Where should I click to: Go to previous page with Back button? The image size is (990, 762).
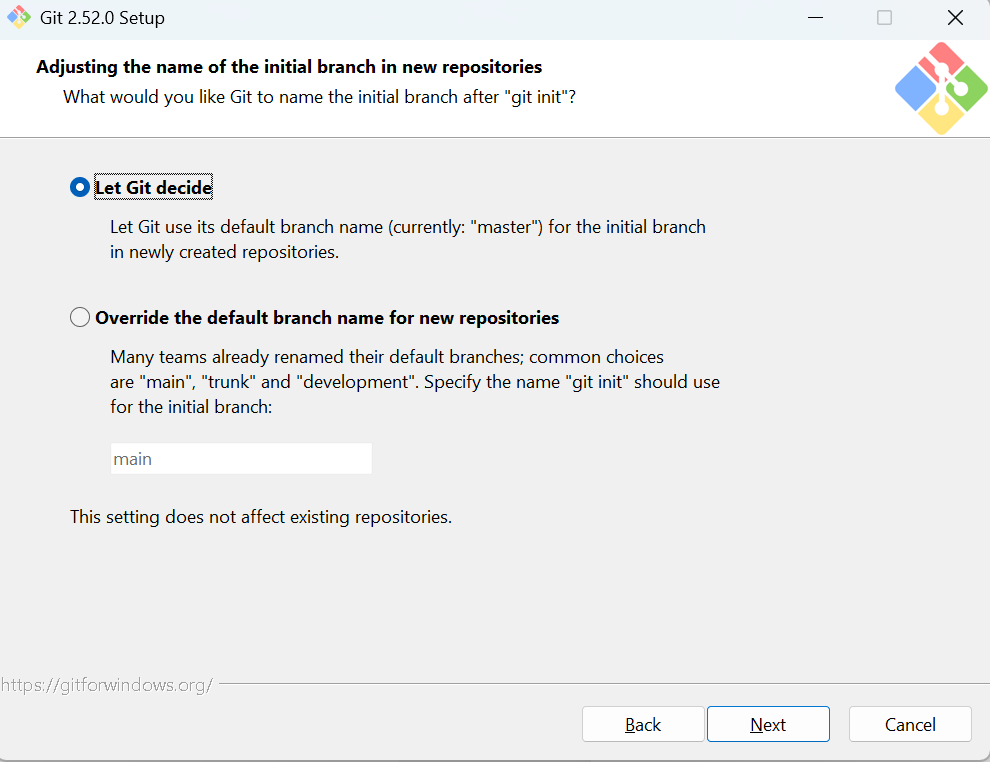(643, 724)
